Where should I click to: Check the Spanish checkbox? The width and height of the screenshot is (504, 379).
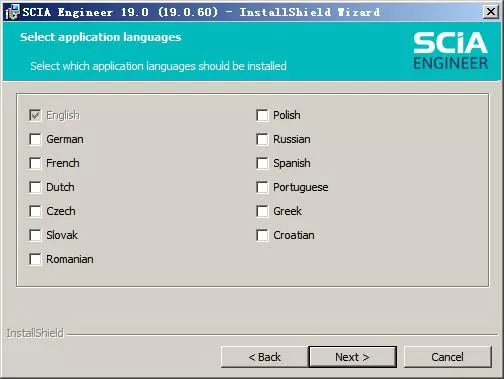[x=262, y=163]
